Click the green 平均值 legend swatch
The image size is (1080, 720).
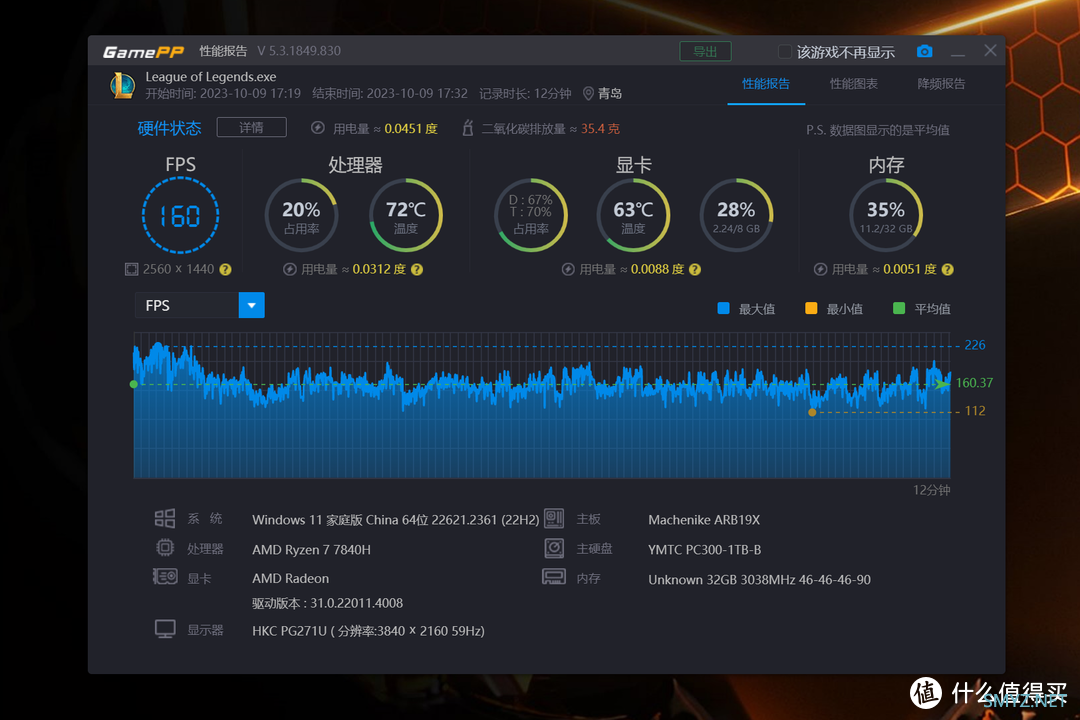click(x=899, y=308)
